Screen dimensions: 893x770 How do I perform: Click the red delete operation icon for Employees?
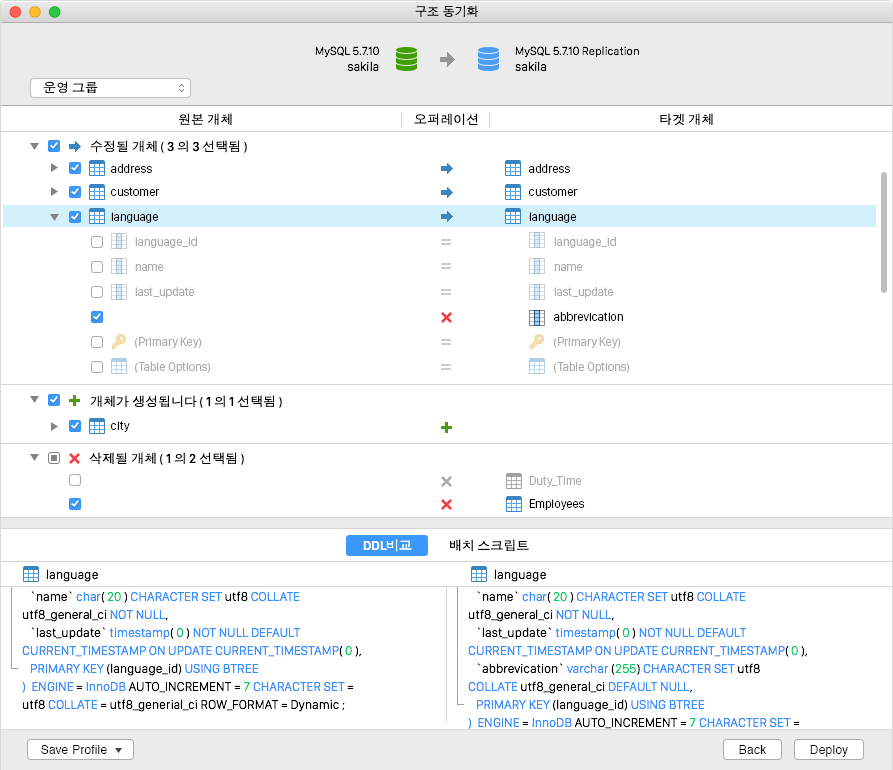446,504
